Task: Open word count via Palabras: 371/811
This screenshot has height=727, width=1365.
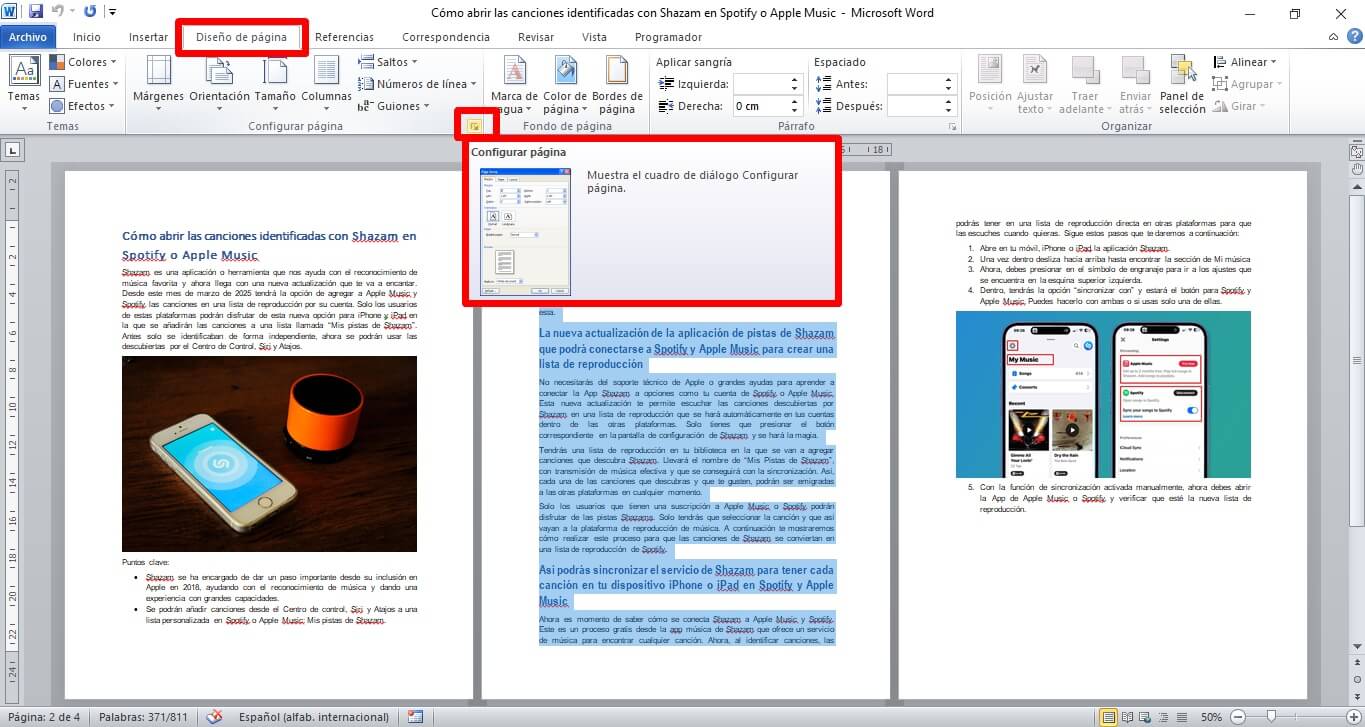Action: coord(143,717)
